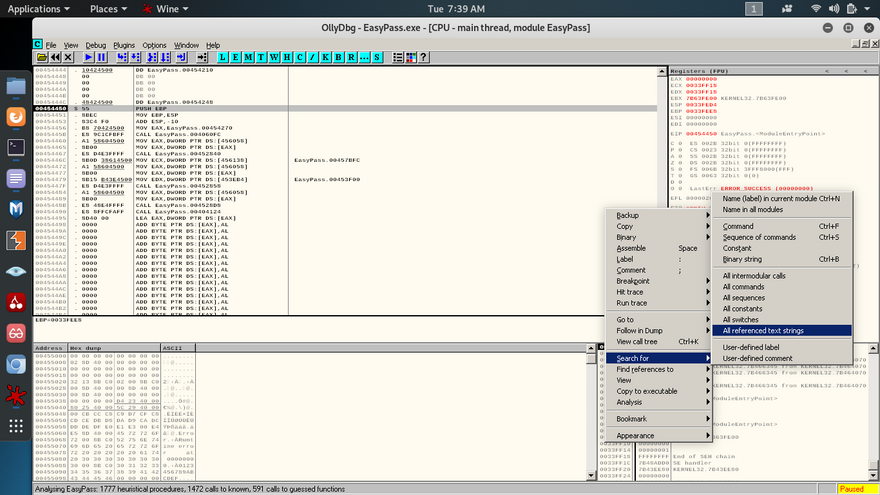This screenshot has width=880, height=495.
Task: Open the Places menu in top bar
Action: click(x=108, y=8)
